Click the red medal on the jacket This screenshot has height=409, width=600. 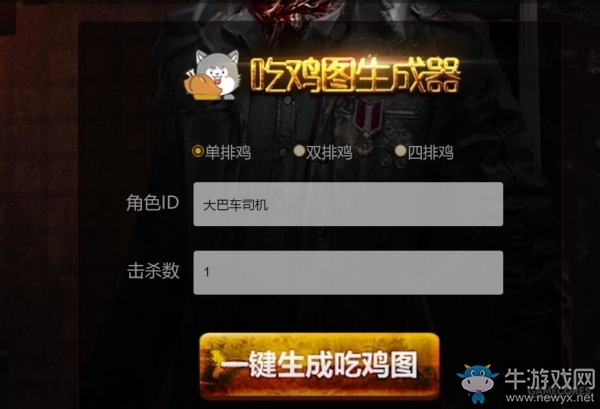point(368,117)
